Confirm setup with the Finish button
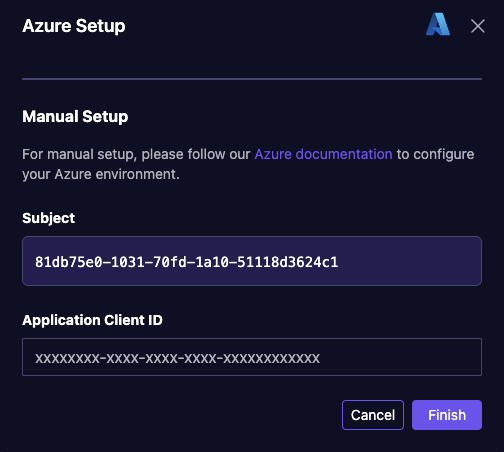 (x=447, y=415)
